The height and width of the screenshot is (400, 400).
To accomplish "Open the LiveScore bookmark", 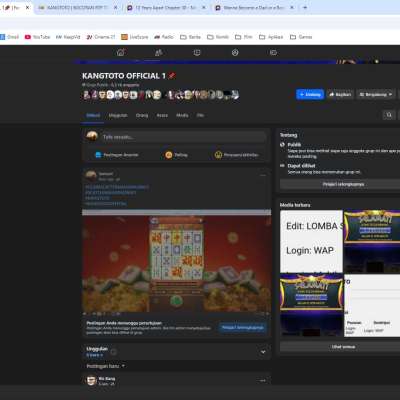I will click(x=135, y=37).
